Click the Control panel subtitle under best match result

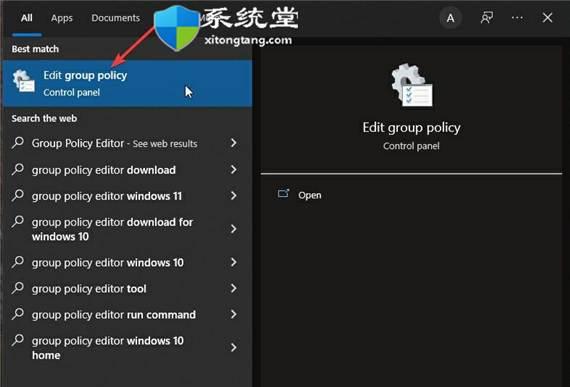point(72,93)
